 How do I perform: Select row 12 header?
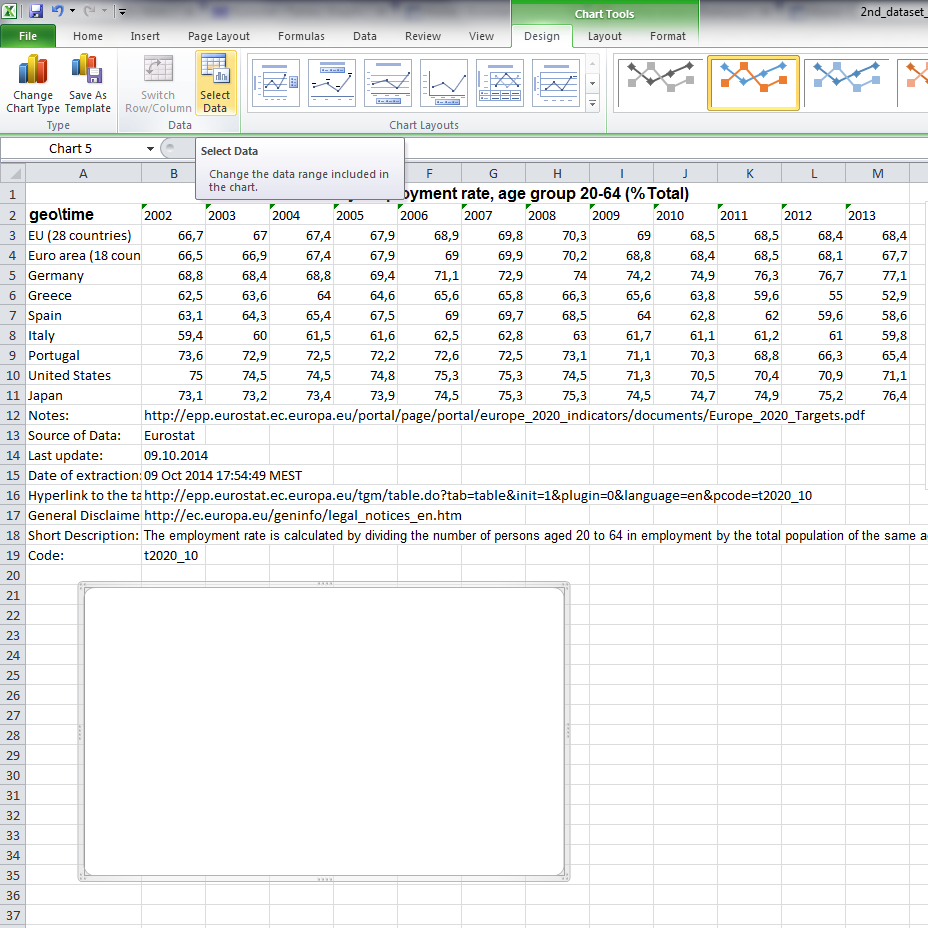coord(12,415)
